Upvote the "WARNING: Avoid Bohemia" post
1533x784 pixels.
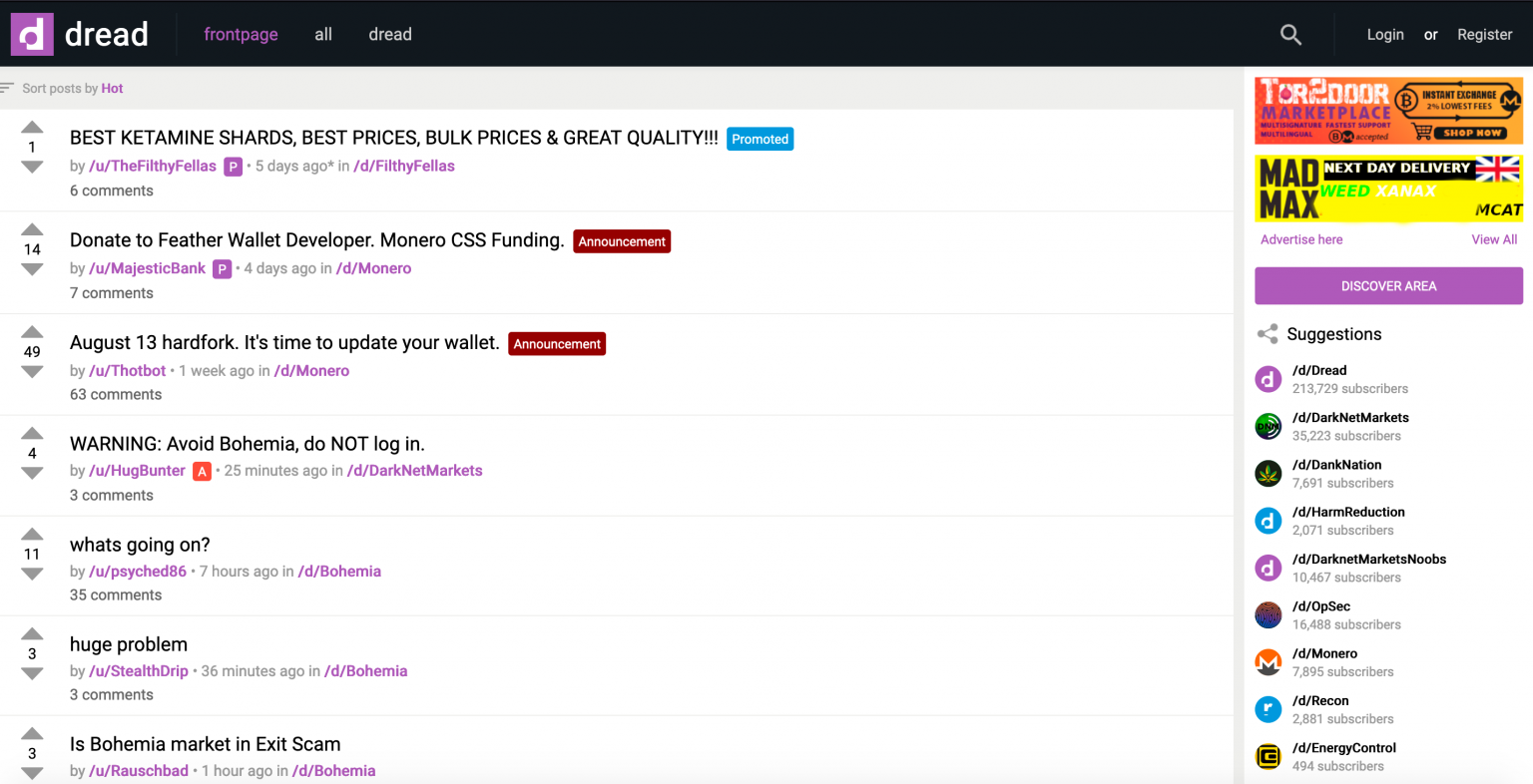pyautogui.click(x=32, y=433)
